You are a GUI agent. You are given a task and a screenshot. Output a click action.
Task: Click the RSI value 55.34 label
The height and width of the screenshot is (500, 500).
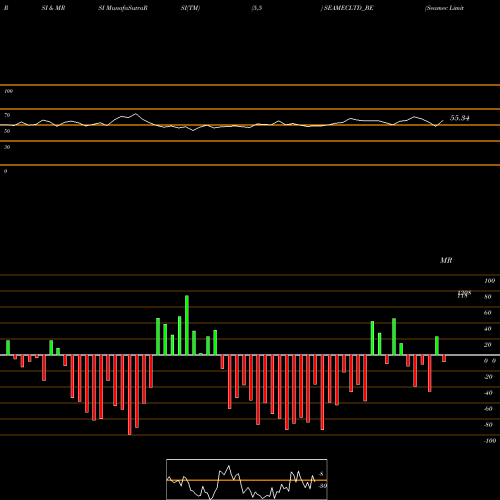point(460,118)
